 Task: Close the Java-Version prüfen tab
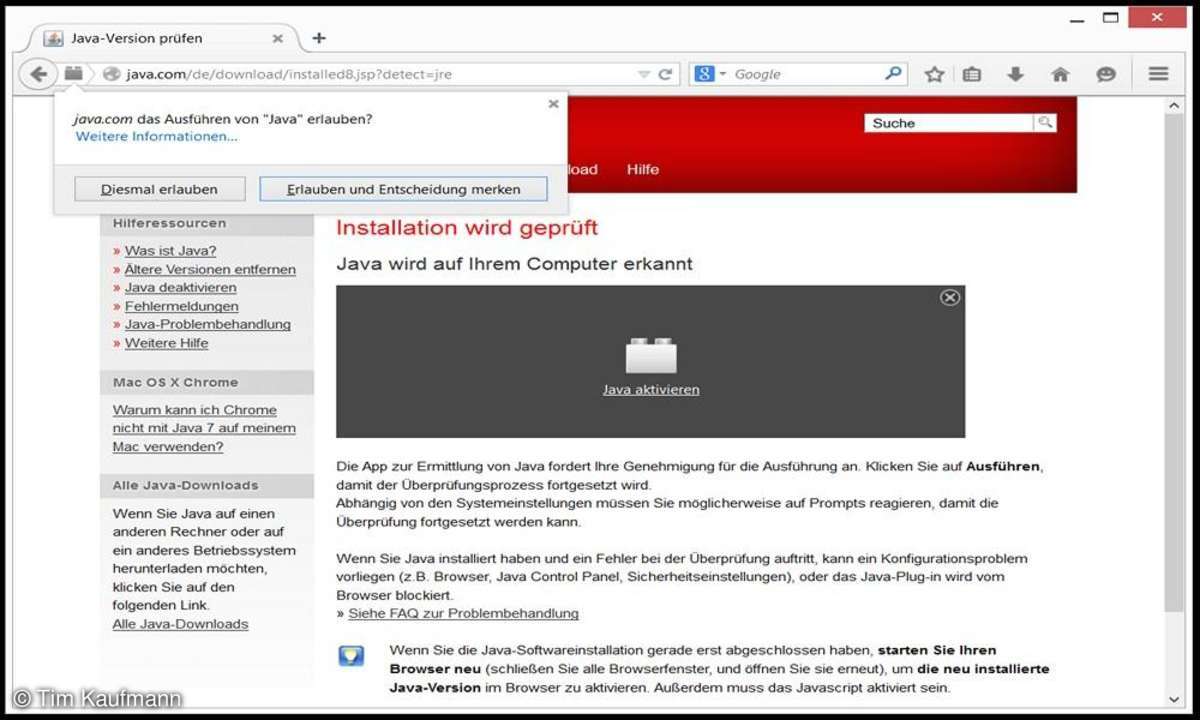click(278, 38)
